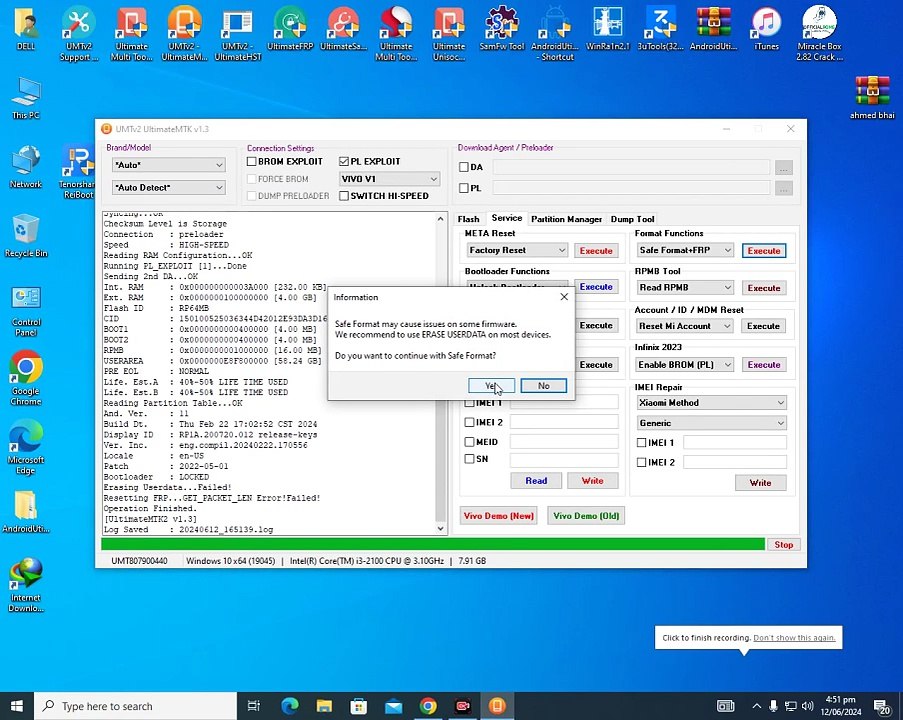This screenshot has width=903, height=720.
Task: Click Mail icon in taskbar
Action: pyautogui.click(x=393, y=706)
